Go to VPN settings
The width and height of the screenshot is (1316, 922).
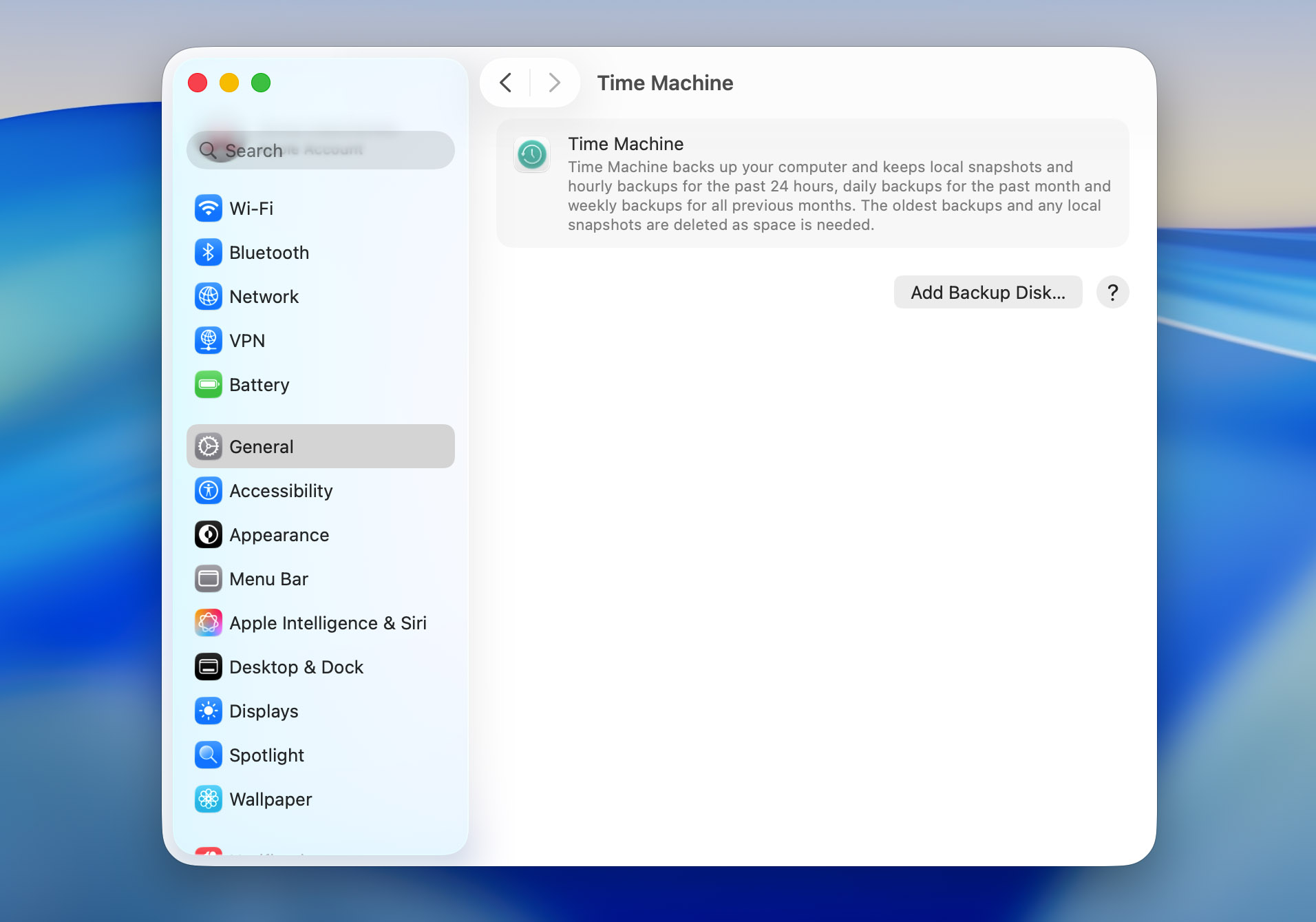pyautogui.click(x=321, y=340)
